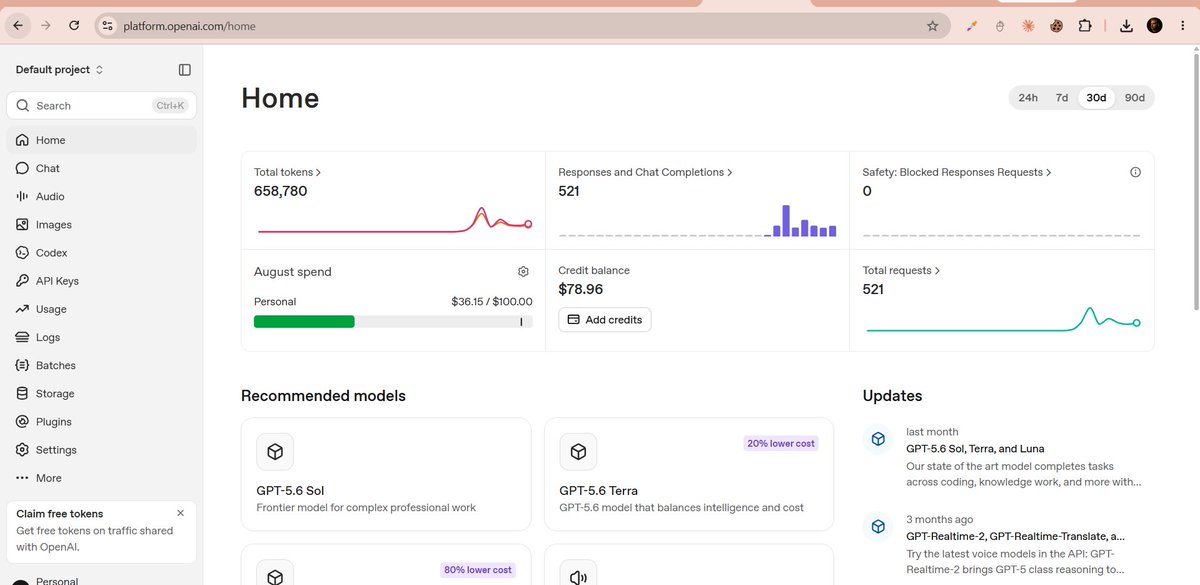Select the 90d time range
The height and width of the screenshot is (585, 1200).
[1135, 98]
